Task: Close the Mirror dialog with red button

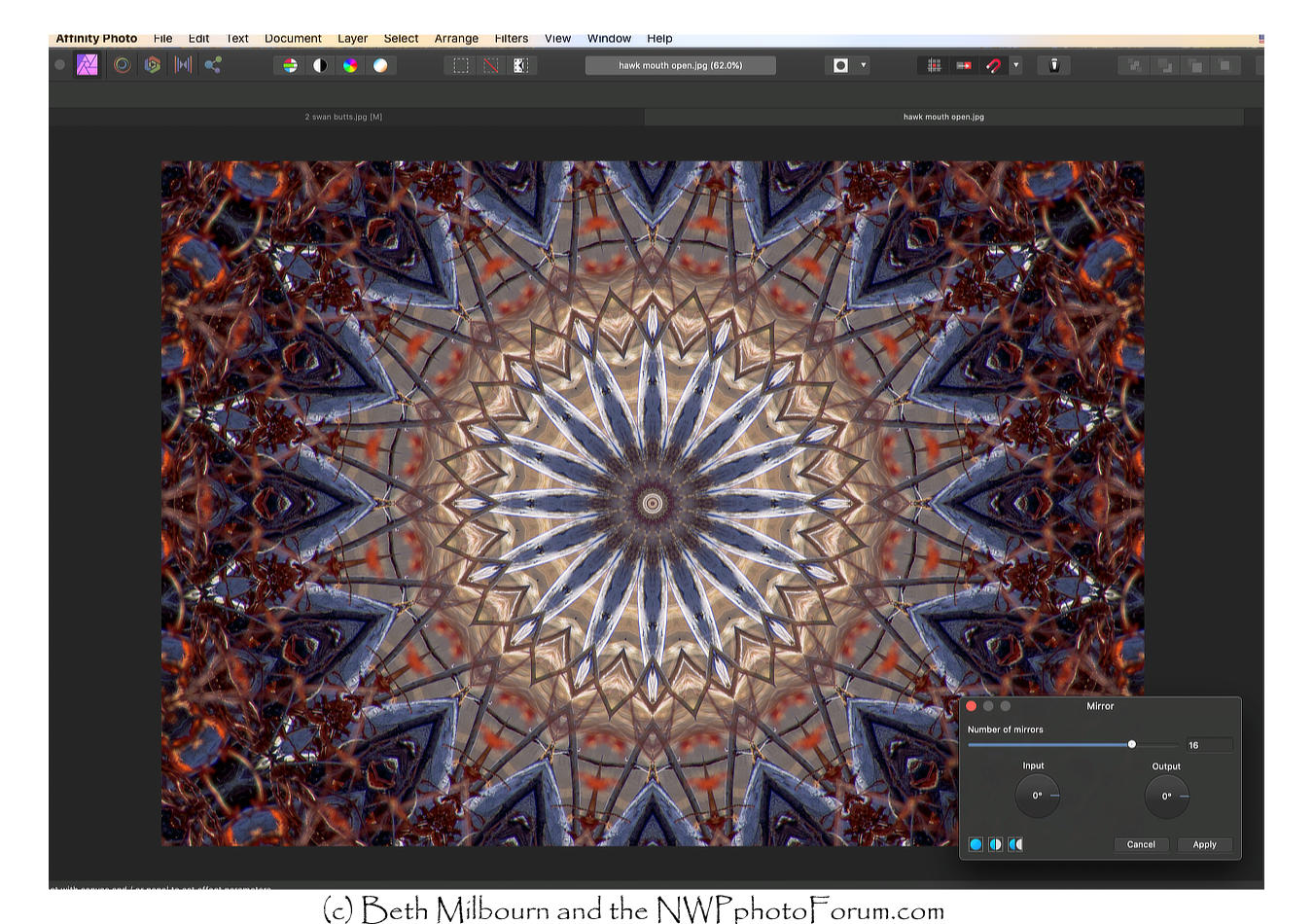Action: (x=971, y=706)
